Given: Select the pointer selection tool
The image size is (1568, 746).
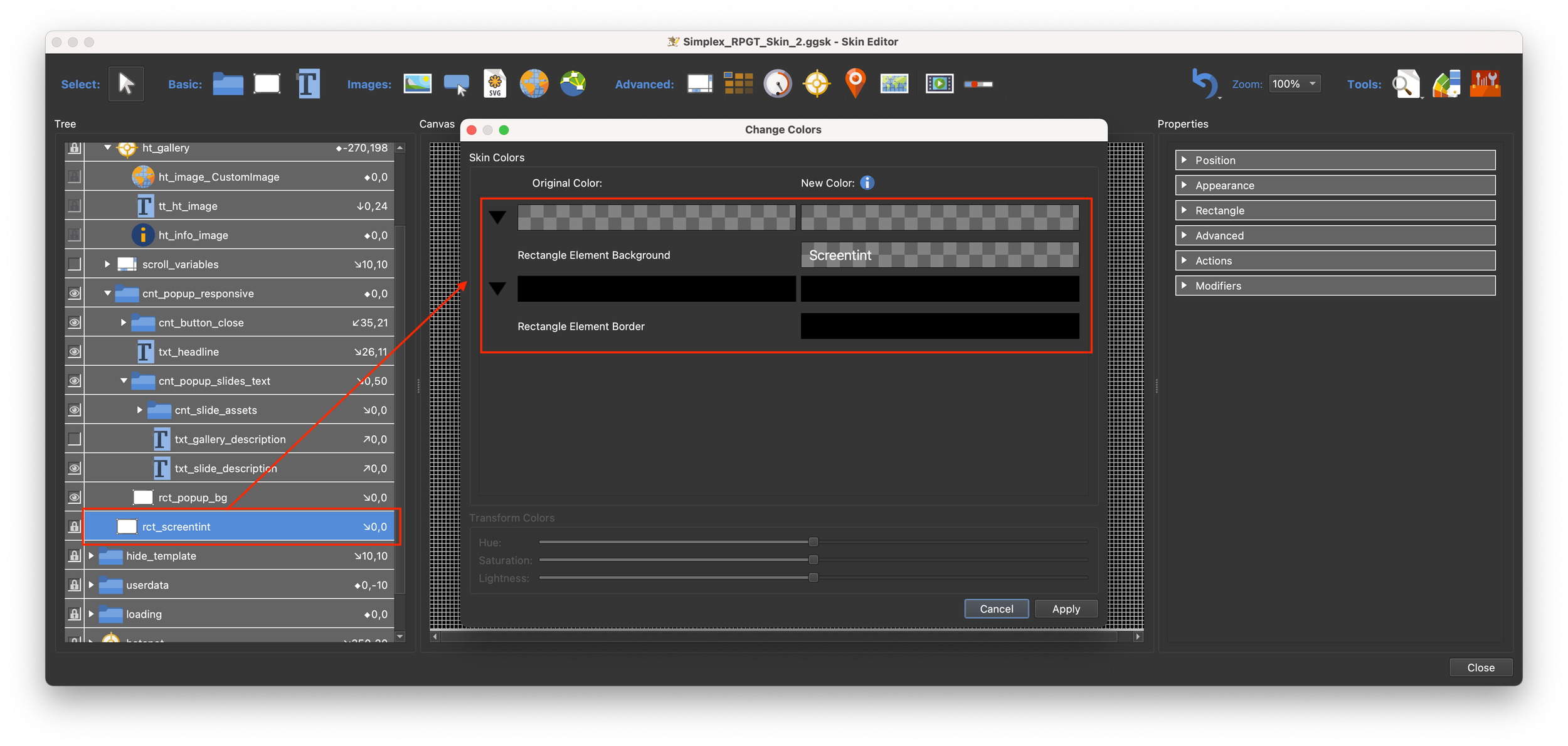Looking at the screenshot, I should click(126, 83).
